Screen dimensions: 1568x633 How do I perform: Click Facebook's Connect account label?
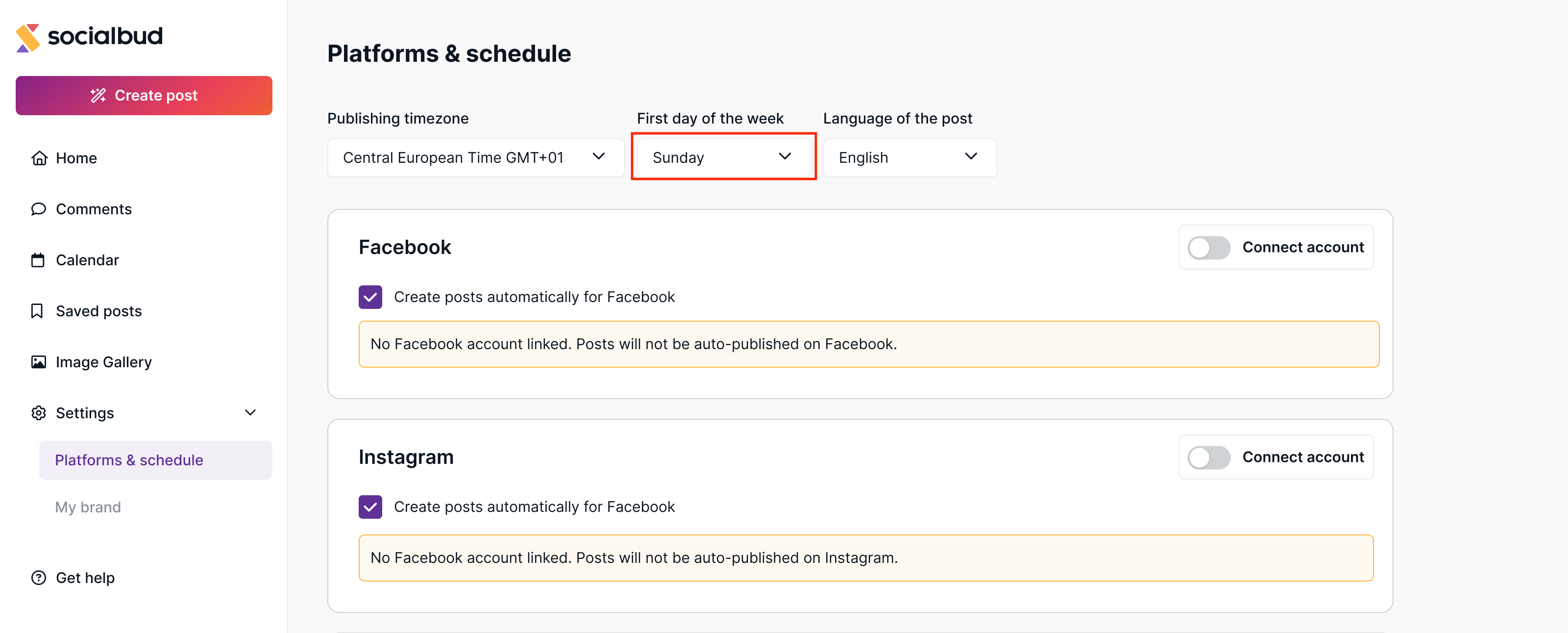point(1302,247)
